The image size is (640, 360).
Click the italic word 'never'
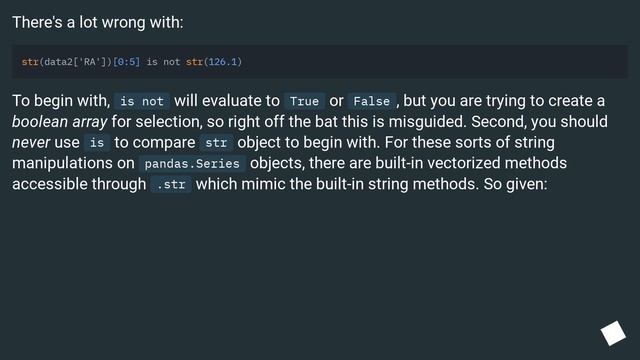(31, 142)
